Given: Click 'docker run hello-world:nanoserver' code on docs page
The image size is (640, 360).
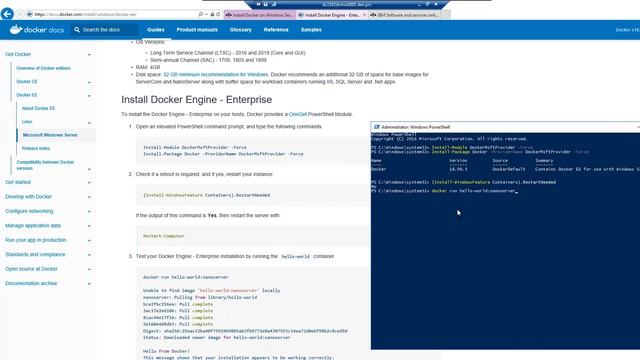Looking at the screenshot, I should pos(186,277).
